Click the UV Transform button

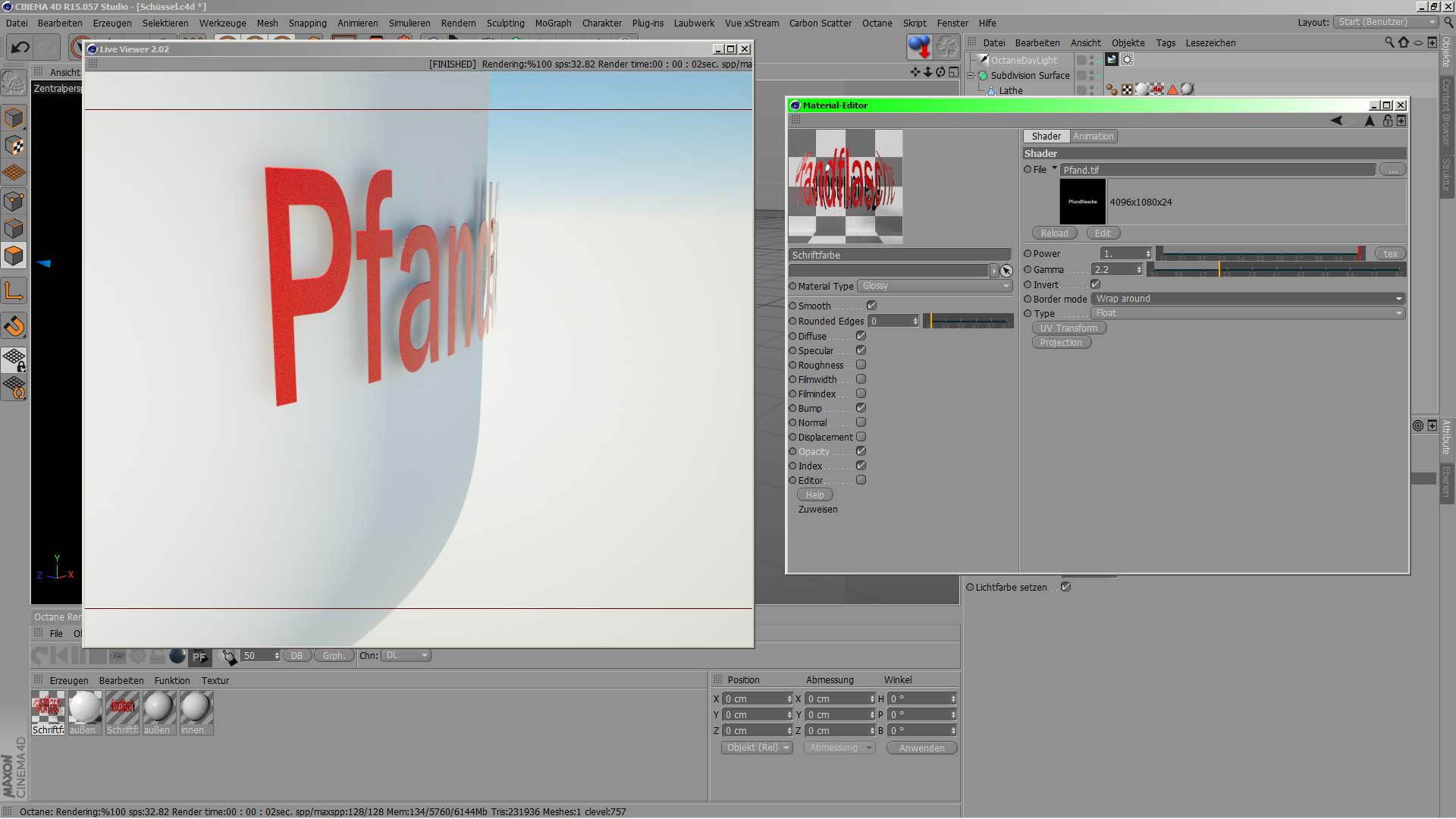coord(1068,328)
